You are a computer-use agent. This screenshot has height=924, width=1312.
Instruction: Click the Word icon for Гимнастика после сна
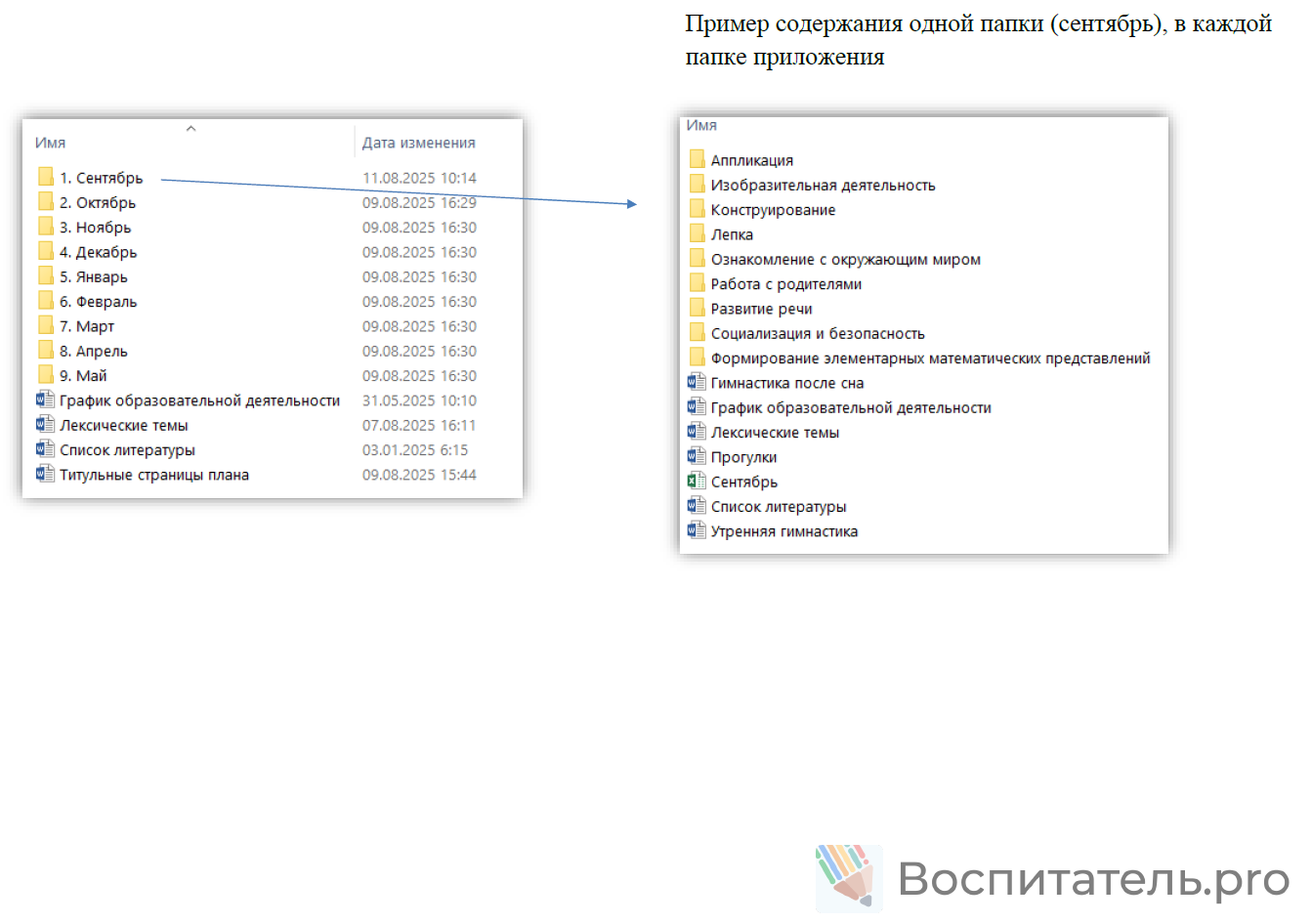tap(697, 382)
